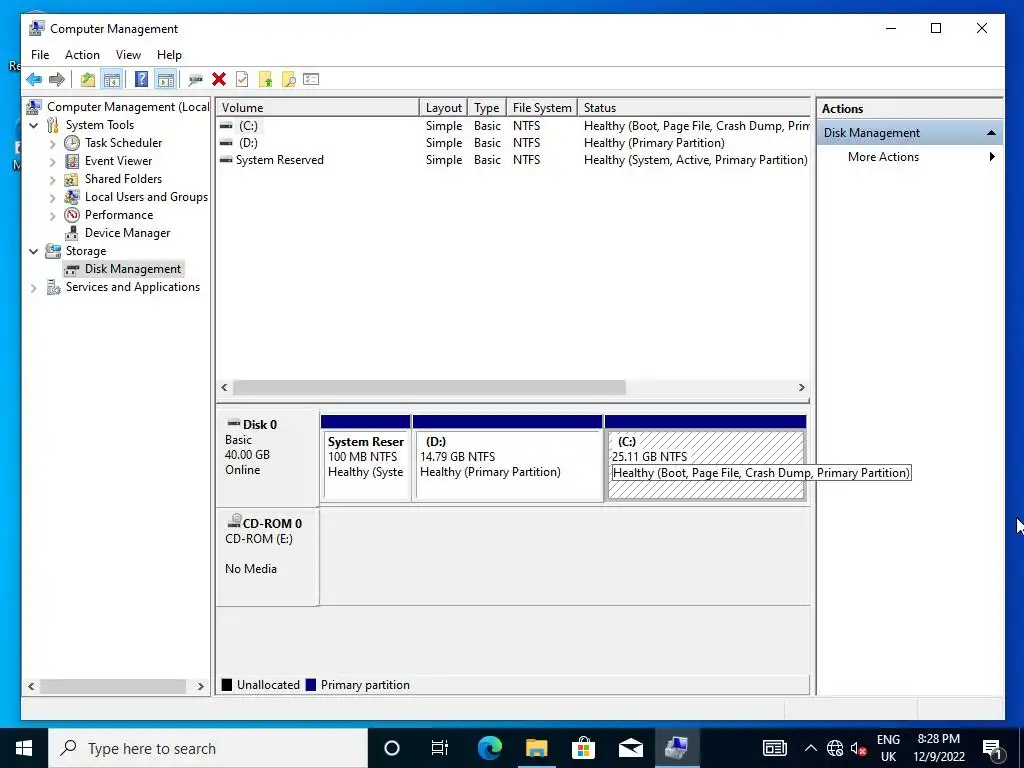
Task: Open the View menu
Action: 128,55
